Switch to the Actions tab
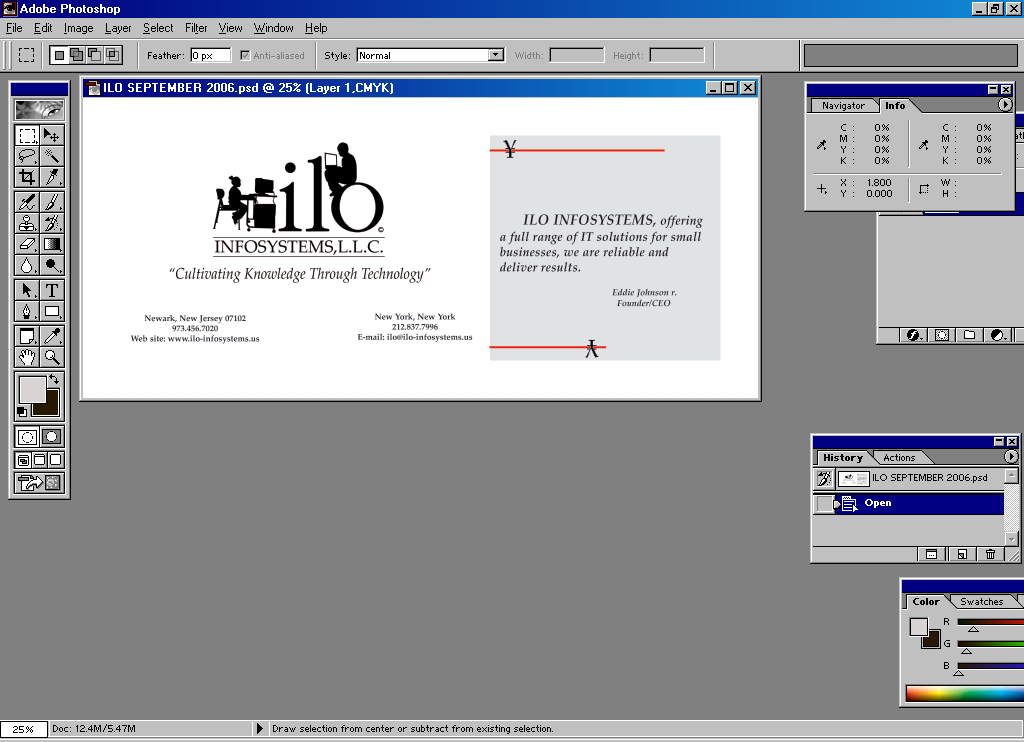Viewport: 1024px width, 742px height. [x=899, y=458]
